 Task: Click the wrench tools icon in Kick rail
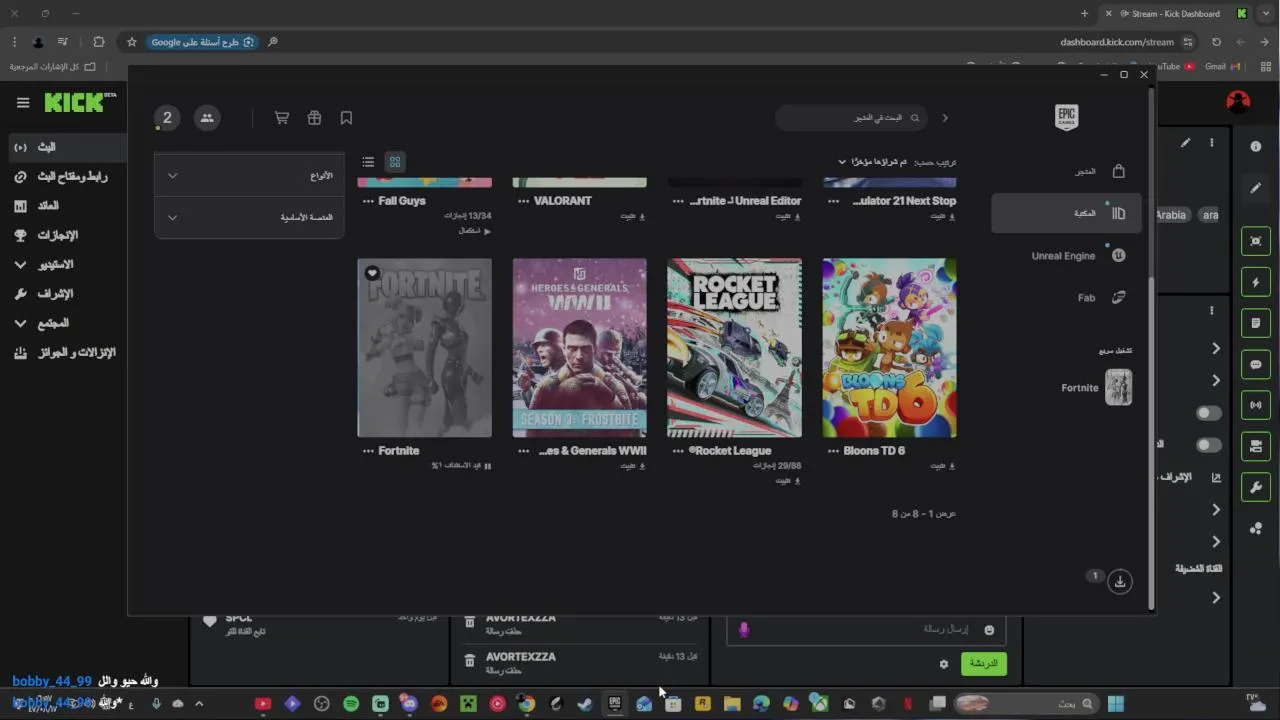1256,488
